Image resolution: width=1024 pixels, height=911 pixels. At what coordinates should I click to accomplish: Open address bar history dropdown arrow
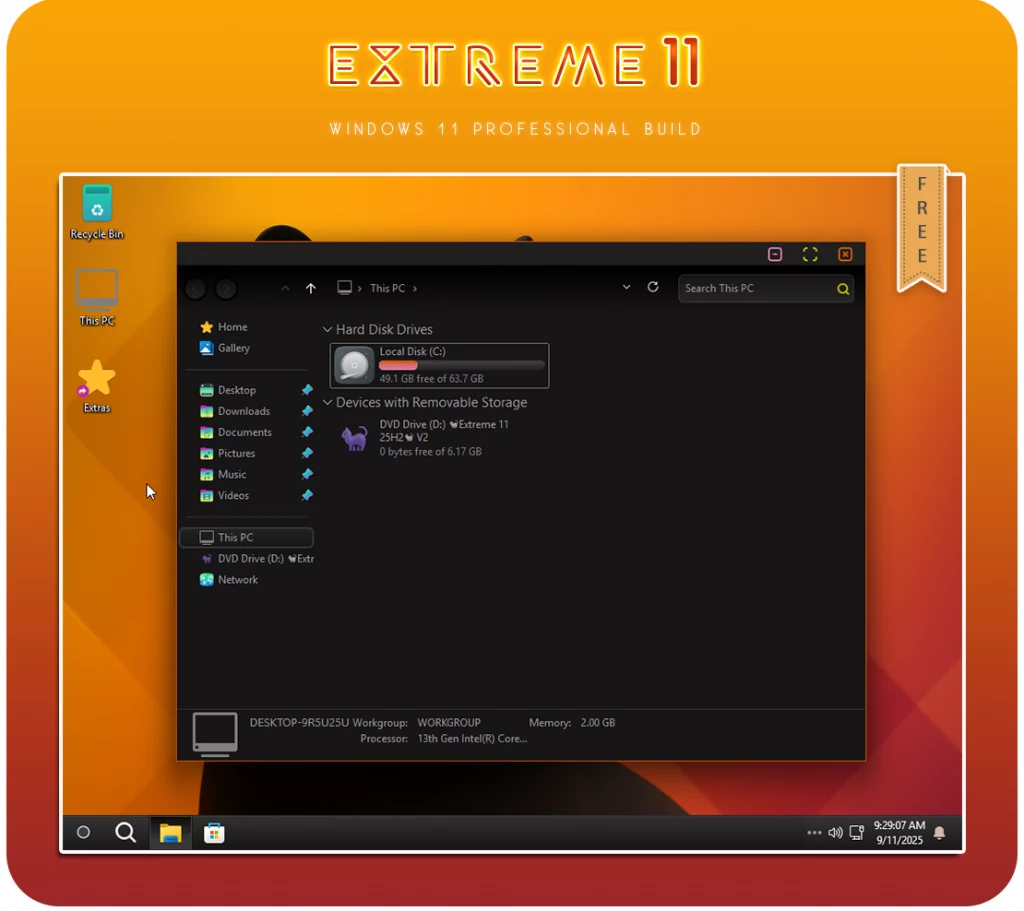pos(627,287)
